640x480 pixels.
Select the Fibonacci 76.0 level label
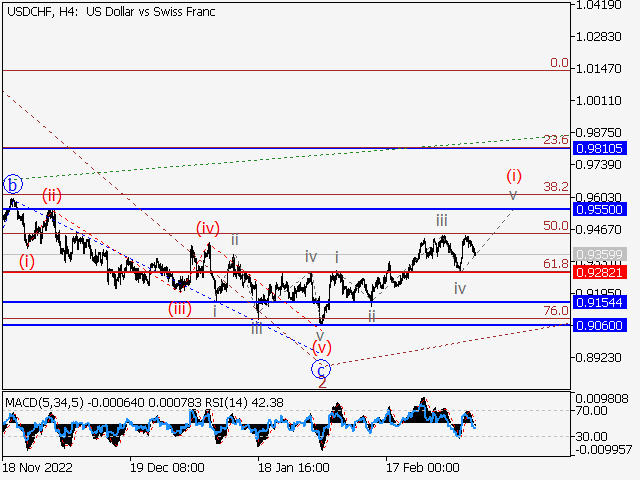coord(556,311)
